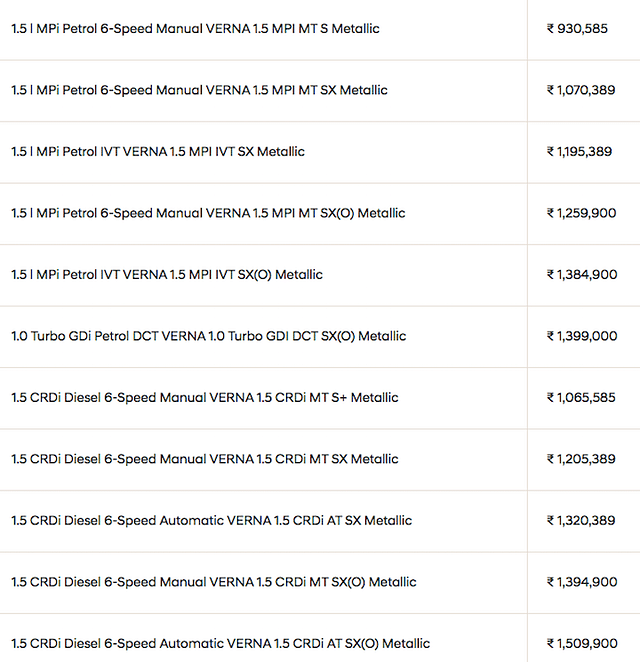Click the ₹ 1,205,389 price cell

tap(581, 459)
